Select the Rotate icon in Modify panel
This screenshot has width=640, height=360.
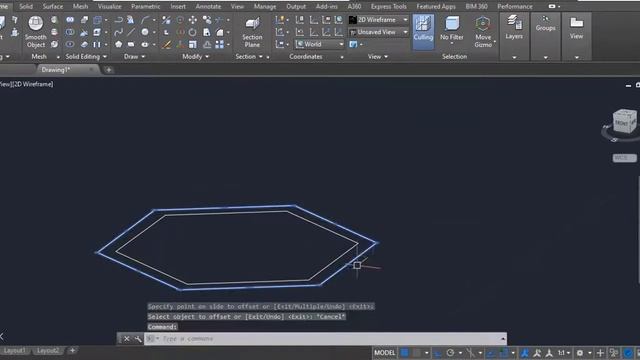[x=192, y=32]
